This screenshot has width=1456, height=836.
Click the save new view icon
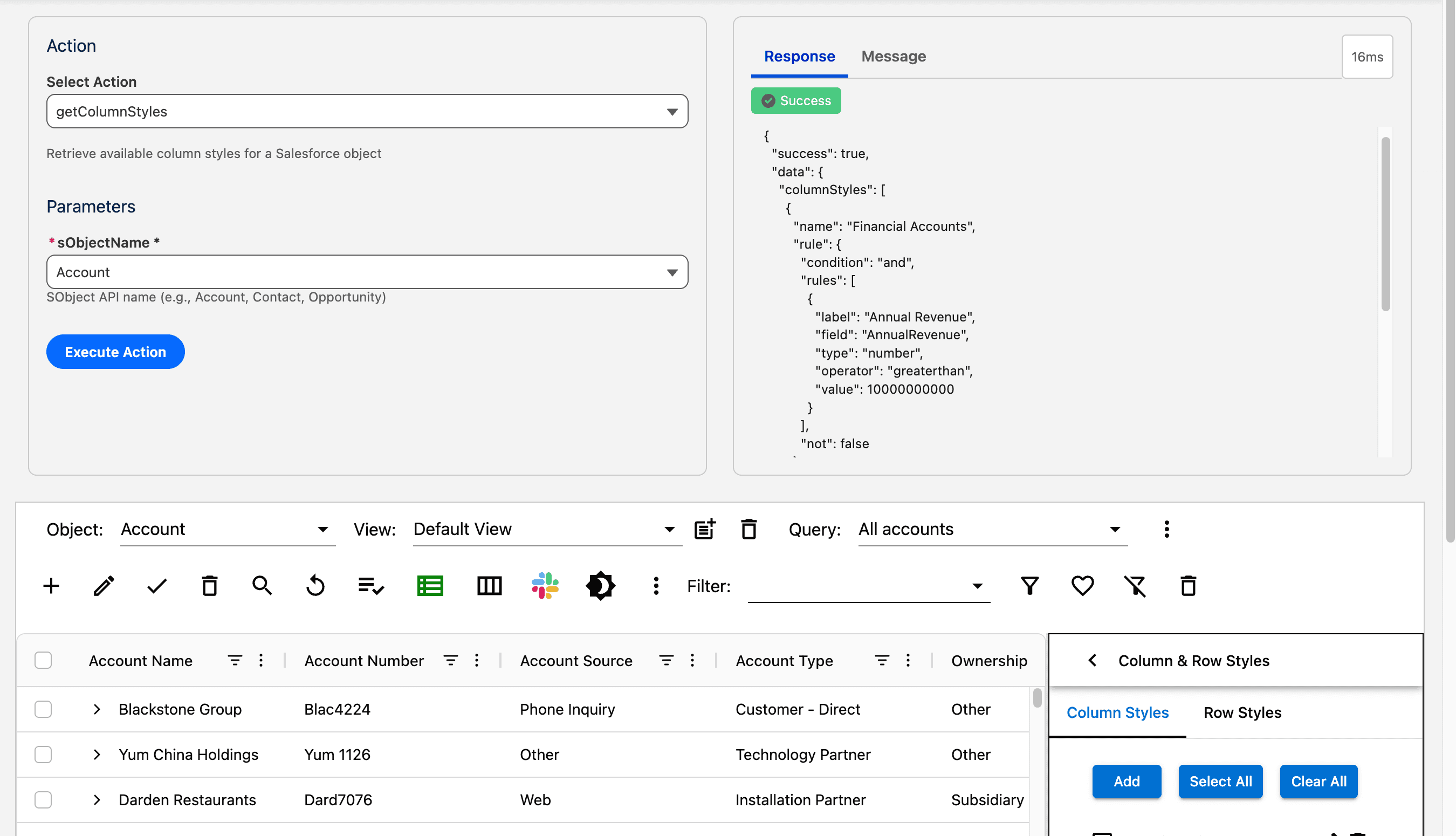[x=705, y=529]
